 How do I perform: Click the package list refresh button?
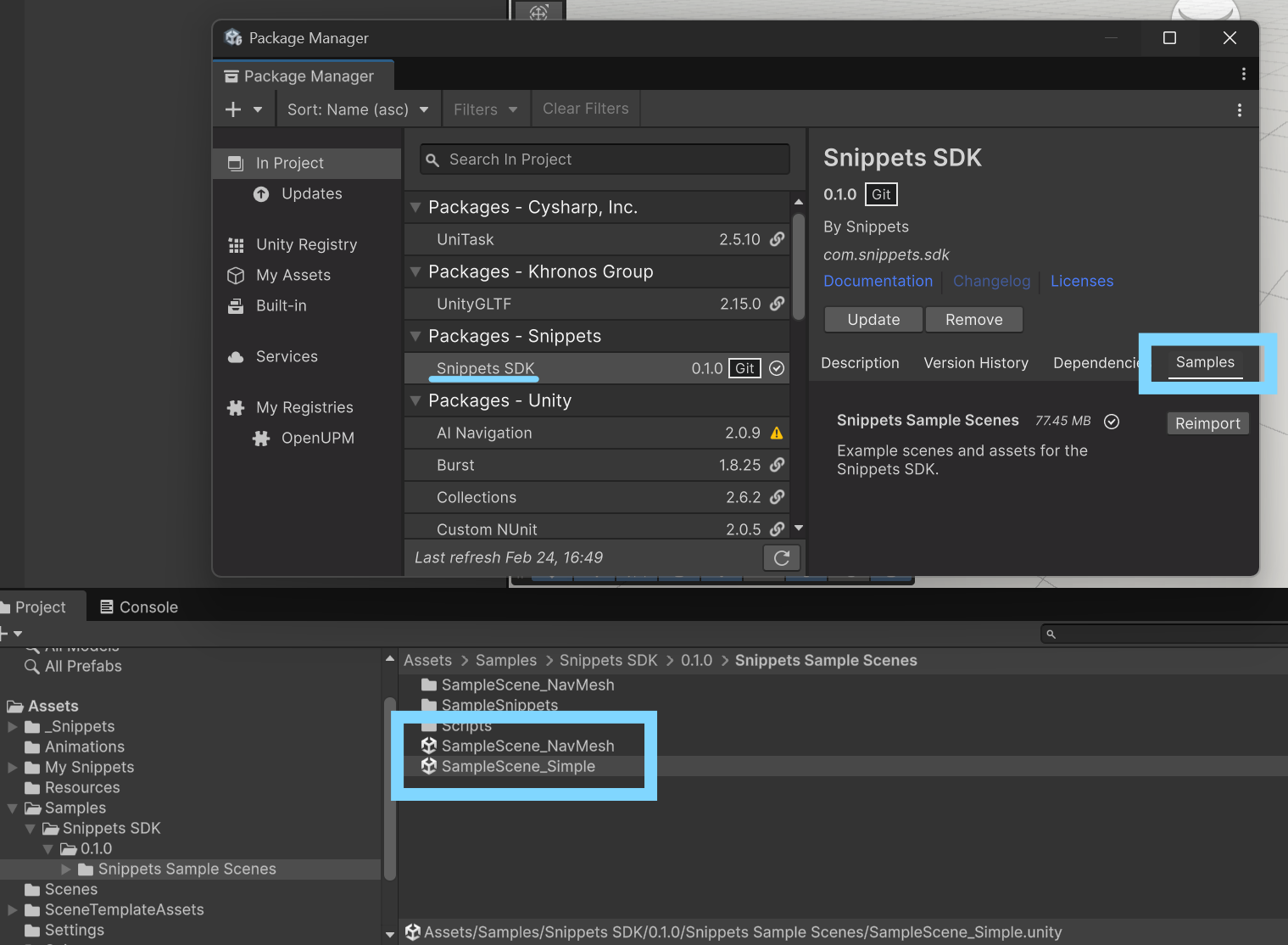tap(782, 558)
